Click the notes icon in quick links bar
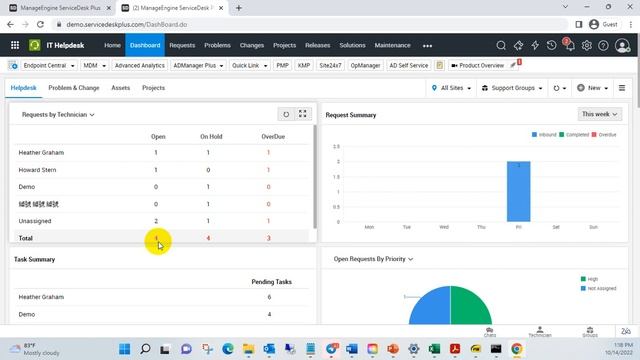This screenshot has width=640, height=360. point(440,65)
